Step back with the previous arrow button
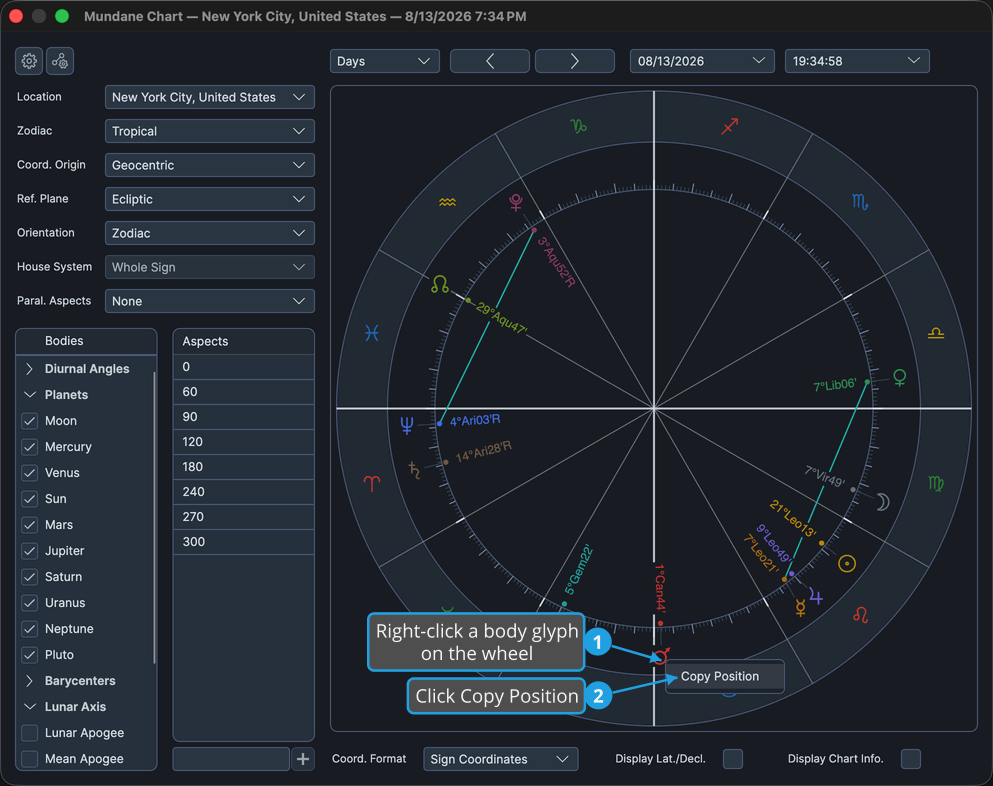The image size is (993, 786). click(x=490, y=61)
